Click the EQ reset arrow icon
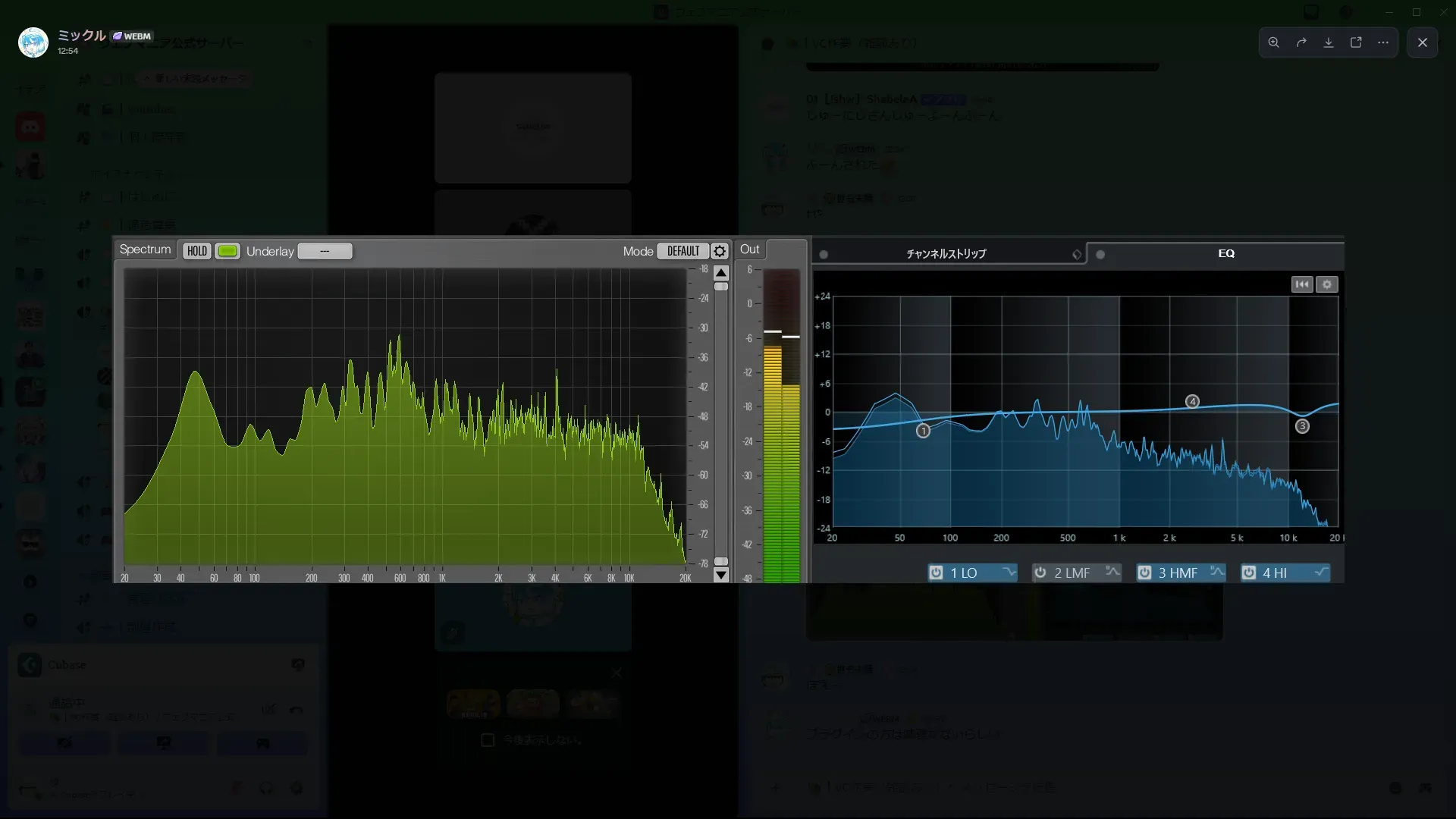Viewport: 1456px width, 819px height. pyautogui.click(x=1302, y=284)
